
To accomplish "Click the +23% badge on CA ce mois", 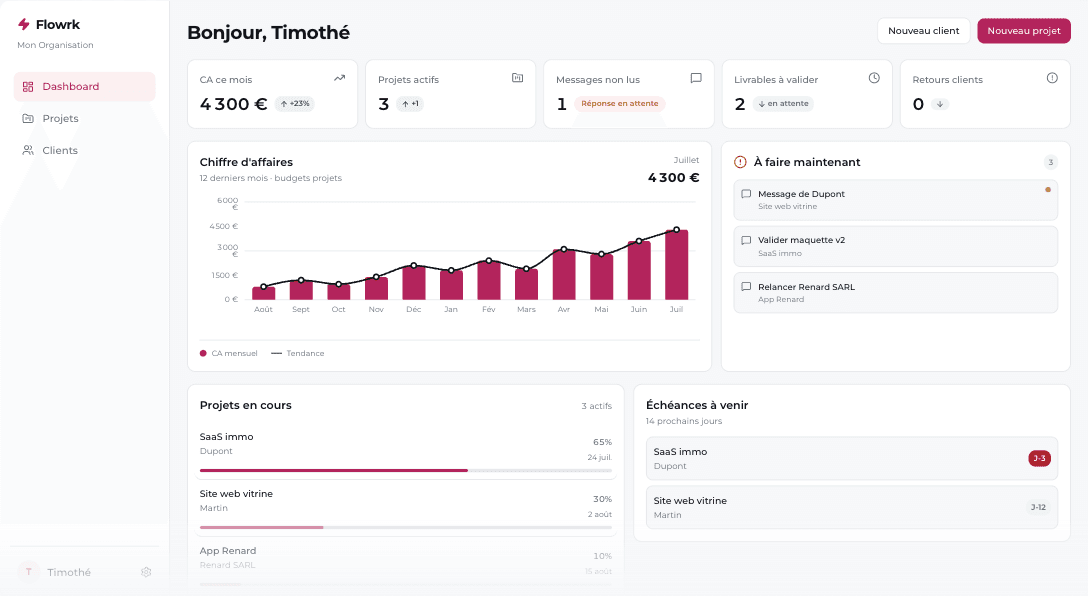I will (295, 104).
